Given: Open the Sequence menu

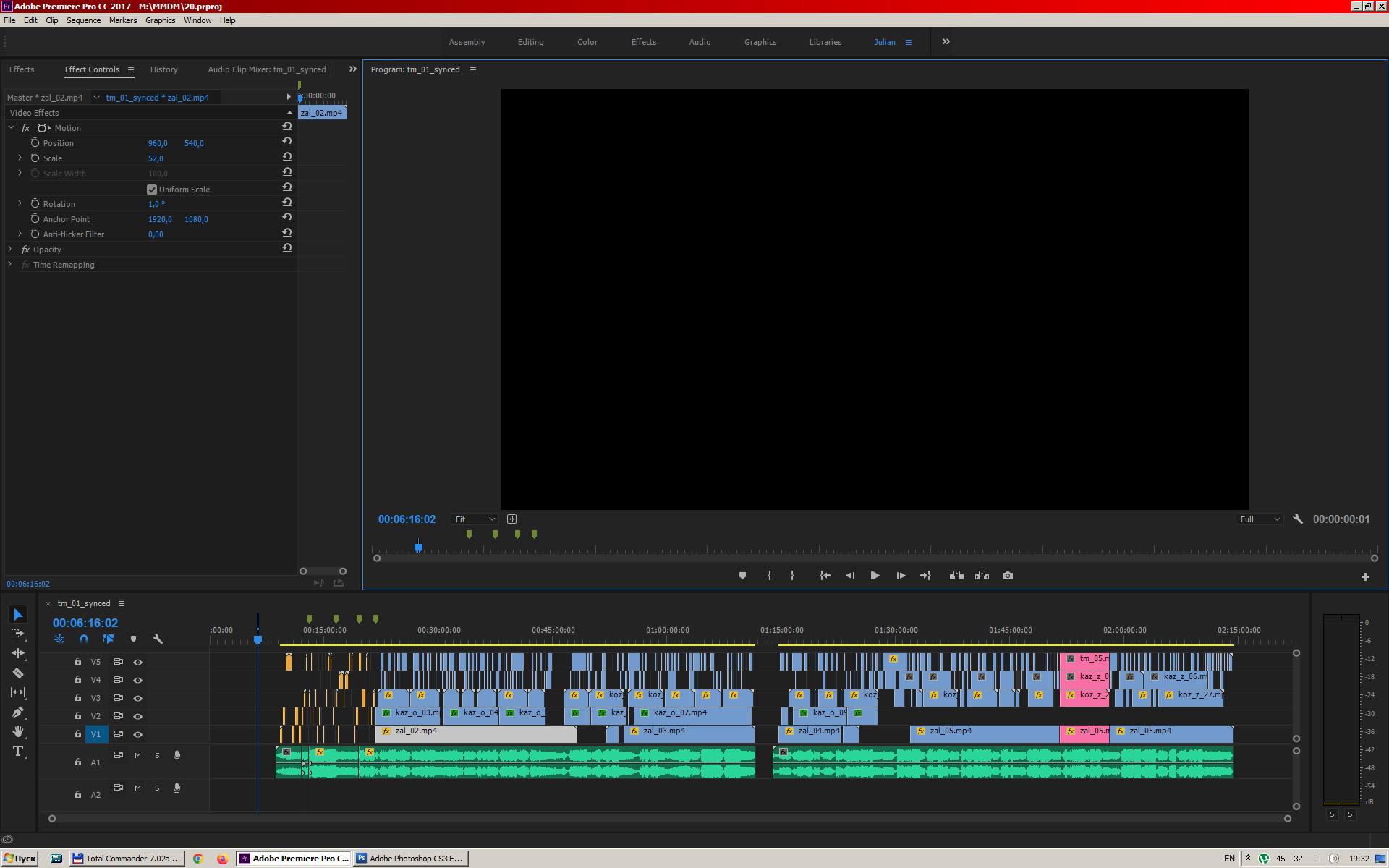Looking at the screenshot, I should (83, 20).
